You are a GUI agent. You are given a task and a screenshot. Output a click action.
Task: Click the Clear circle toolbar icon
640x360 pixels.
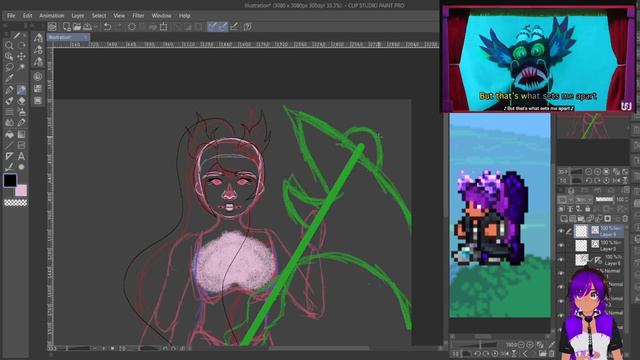(x=132, y=27)
